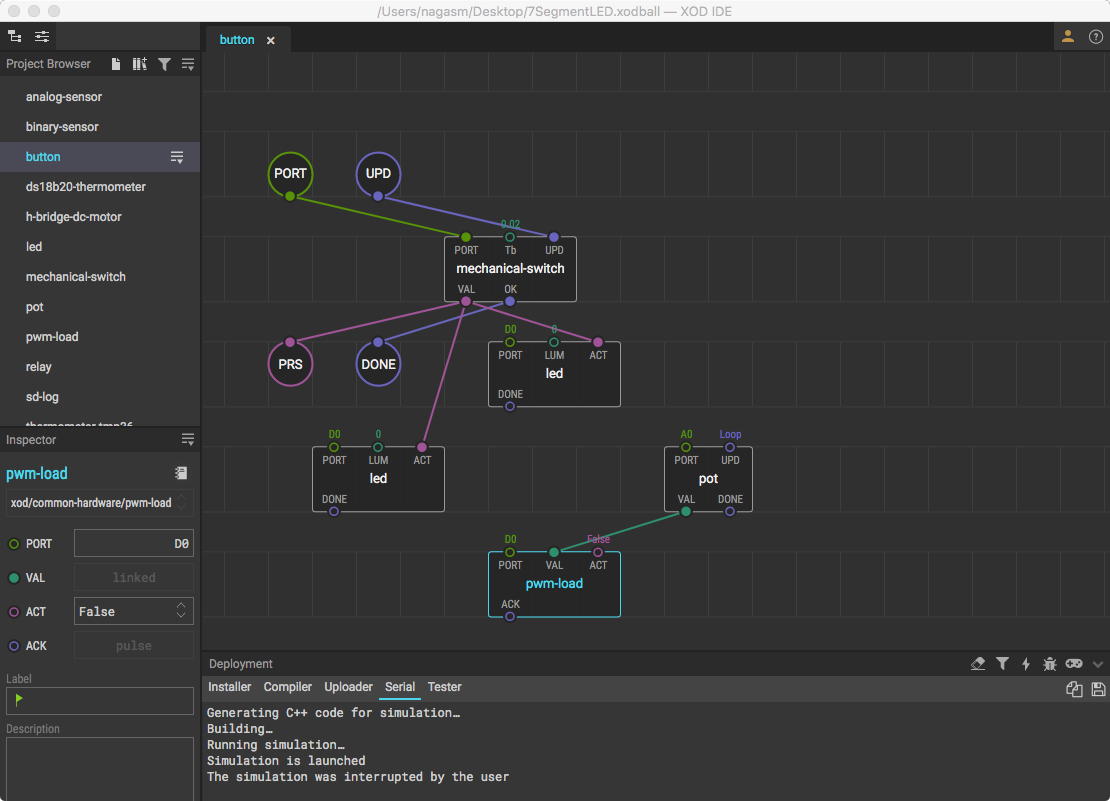Open the mechanical-switch patch in Project Browser
Image resolution: width=1110 pixels, height=801 pixels.
point(76,277)
